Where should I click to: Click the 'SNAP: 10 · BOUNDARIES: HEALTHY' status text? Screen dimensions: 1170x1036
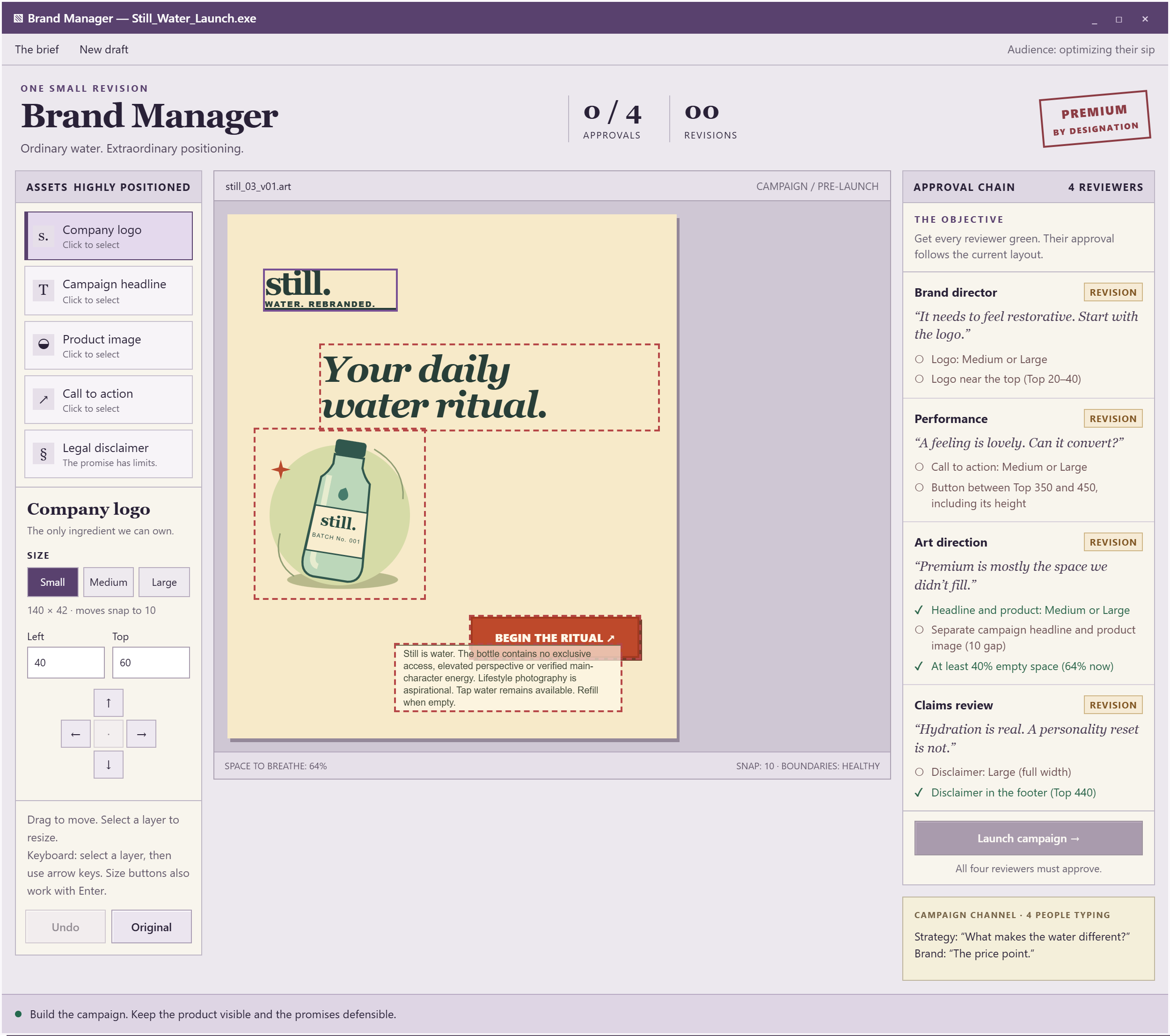[x=808, y=766]
